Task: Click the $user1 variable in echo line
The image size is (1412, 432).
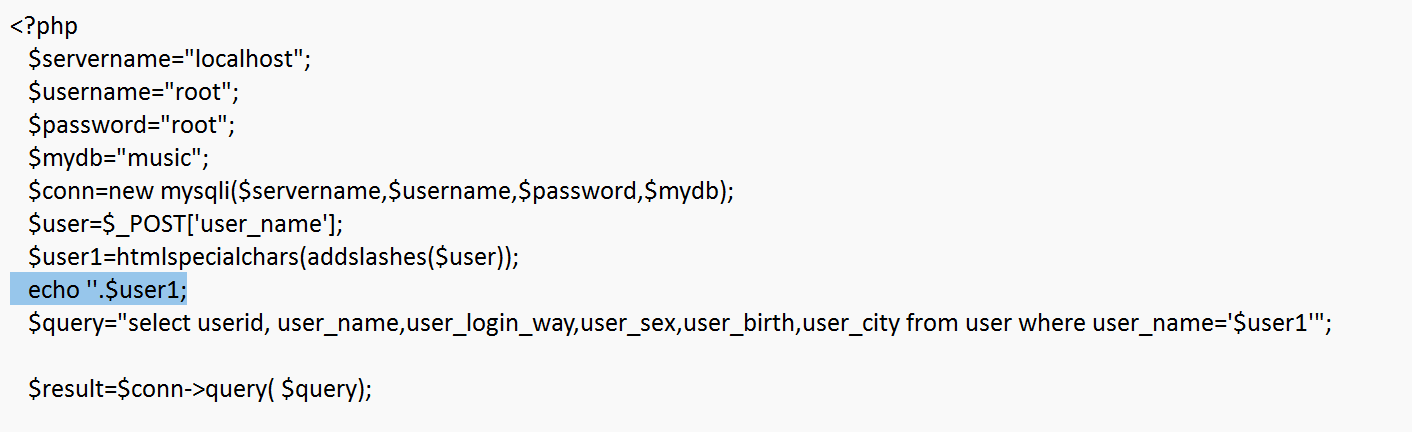Action: pos(146,291)
